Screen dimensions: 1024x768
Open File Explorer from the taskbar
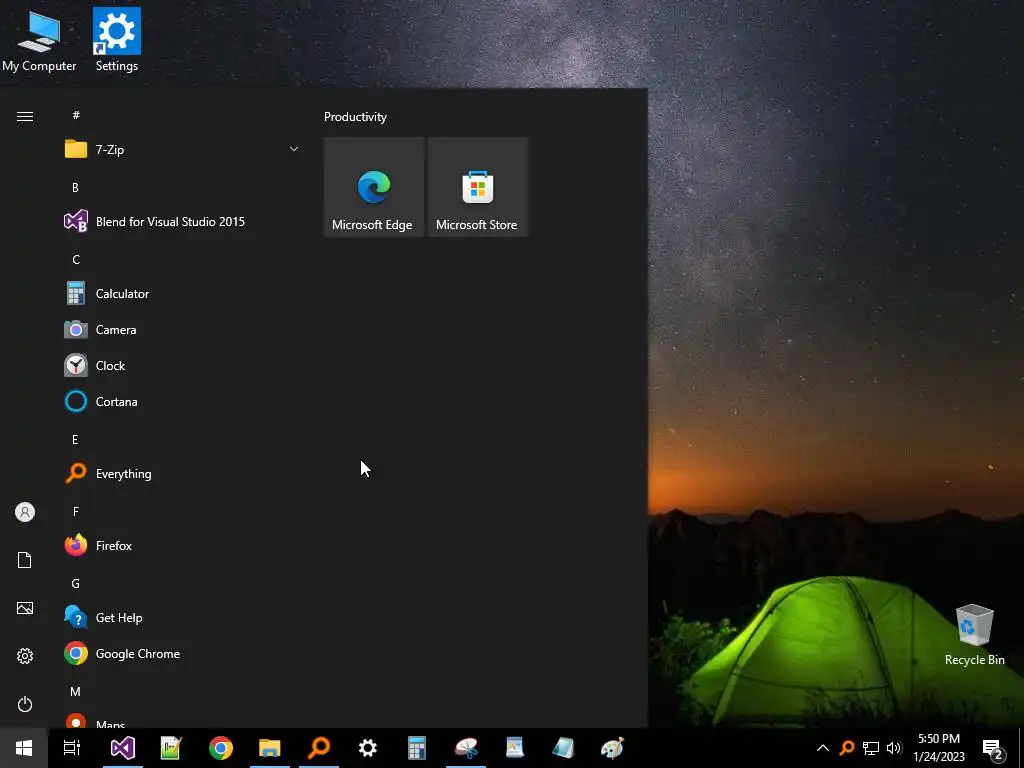[x=270, y=748]
